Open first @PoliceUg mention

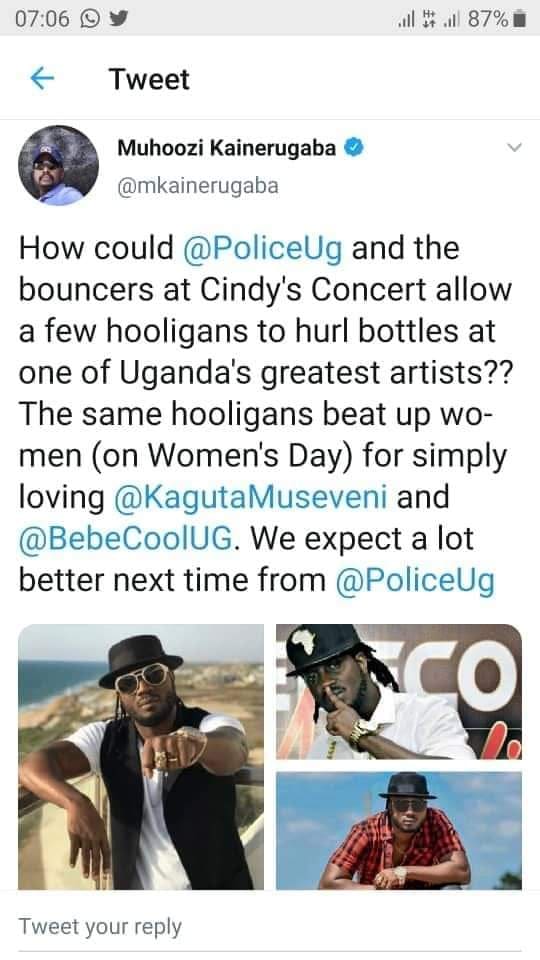263,249
